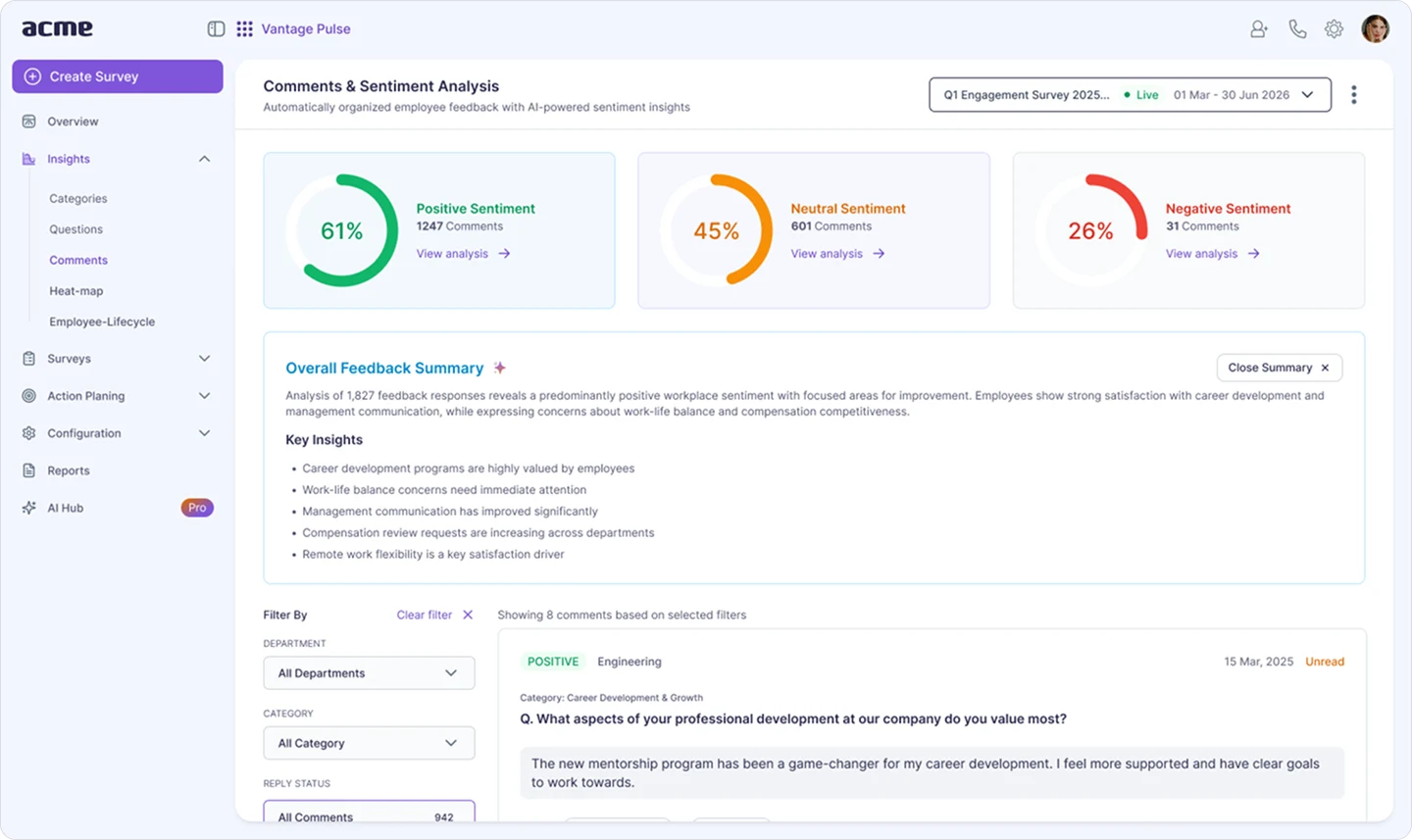Toggle the sidebar collapse icon
1412x840 pixels.
pos(215,28)
